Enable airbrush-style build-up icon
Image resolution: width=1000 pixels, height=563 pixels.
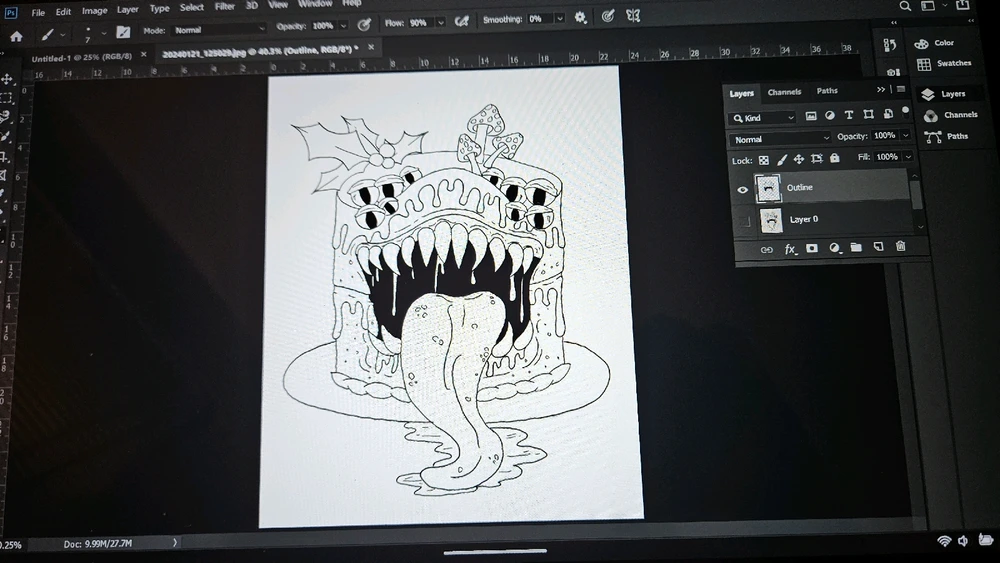462,21
